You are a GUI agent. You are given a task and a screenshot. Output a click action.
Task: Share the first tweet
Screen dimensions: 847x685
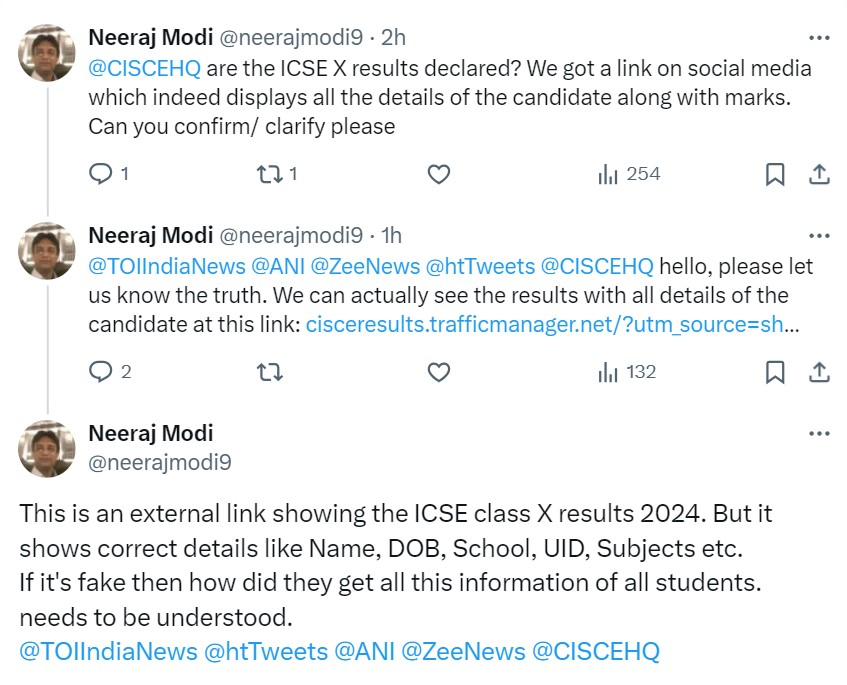(x=818, y=174)
